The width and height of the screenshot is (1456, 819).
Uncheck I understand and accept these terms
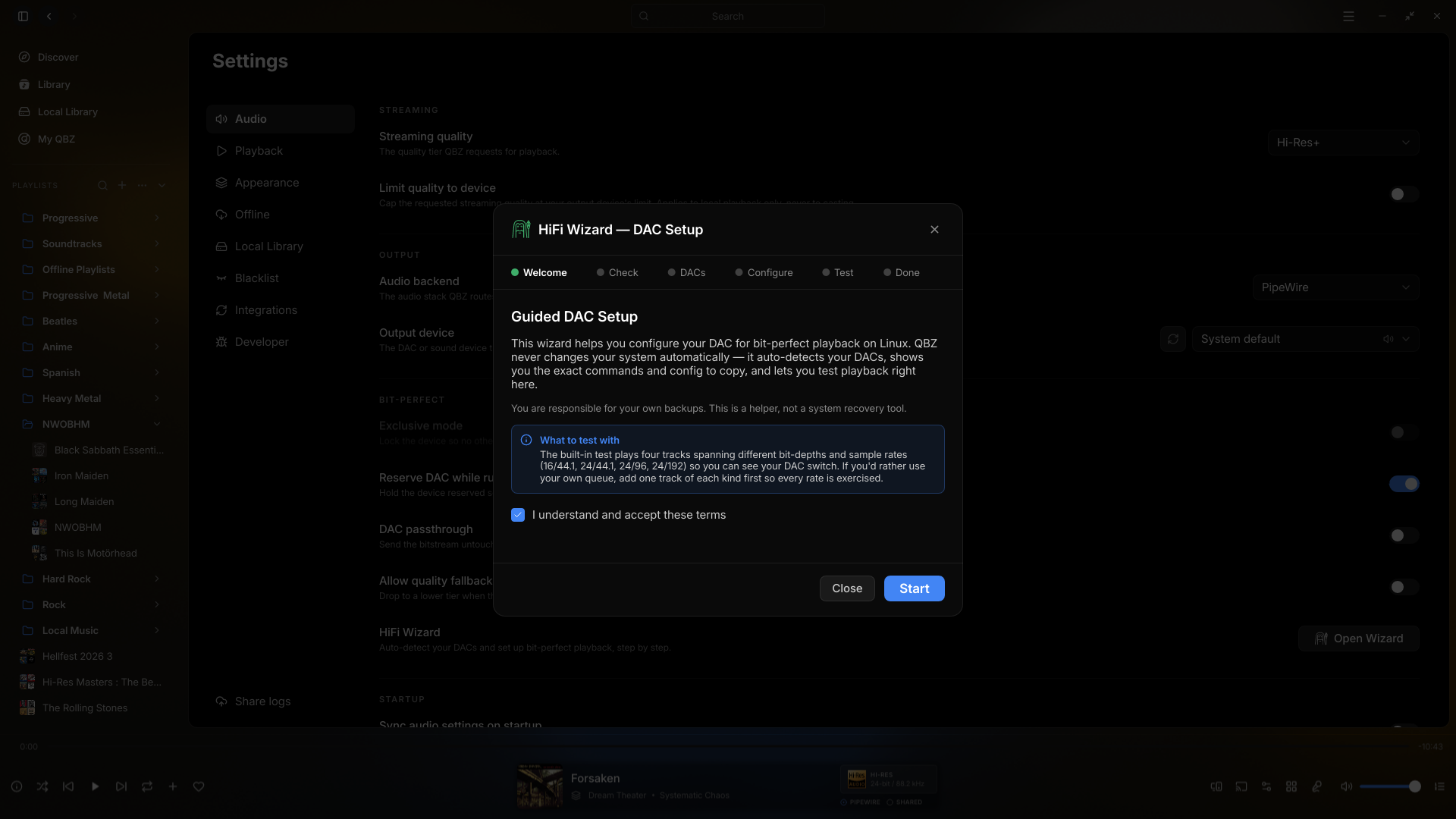518,515
